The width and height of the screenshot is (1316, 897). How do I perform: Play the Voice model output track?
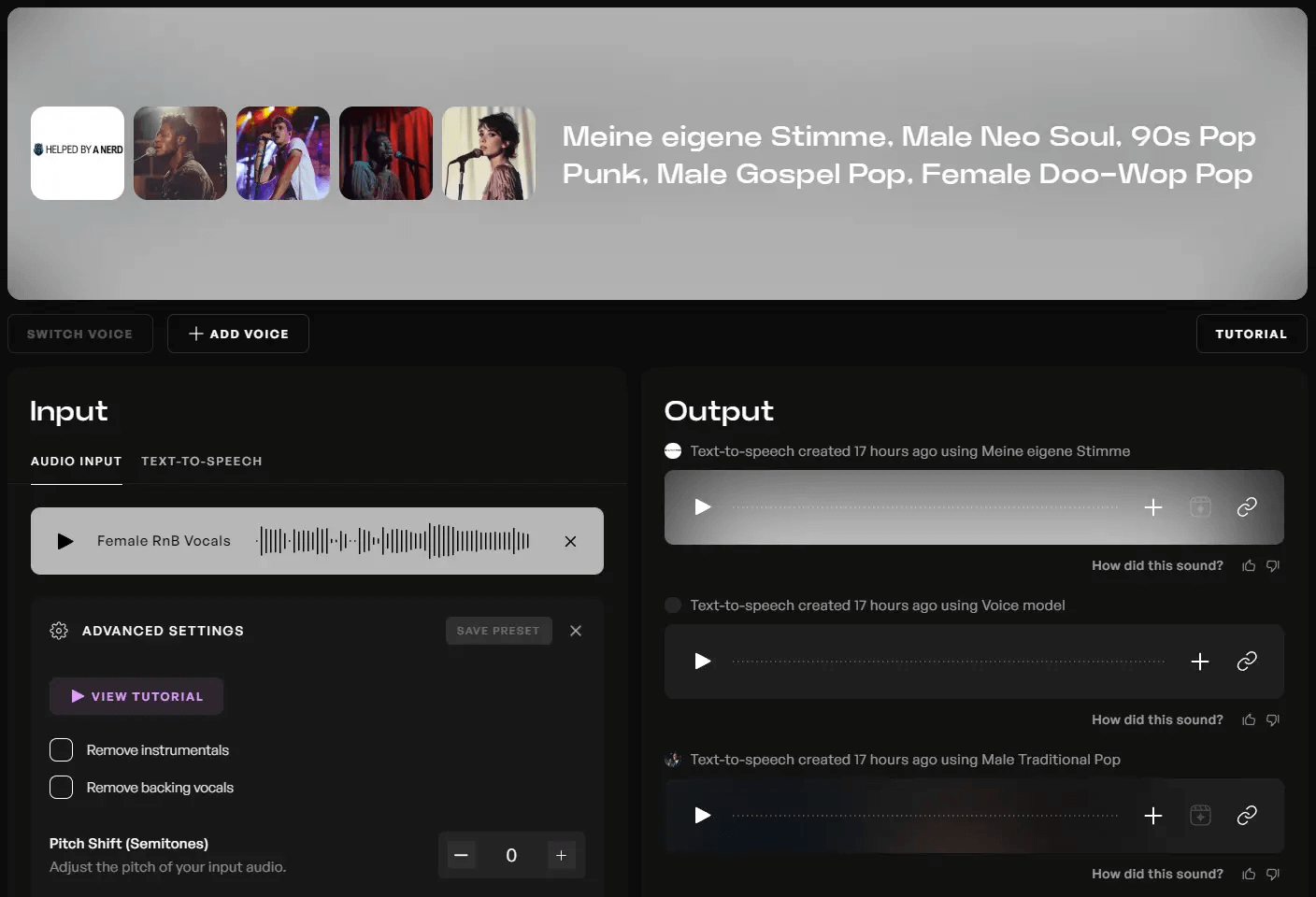(703, 662)
